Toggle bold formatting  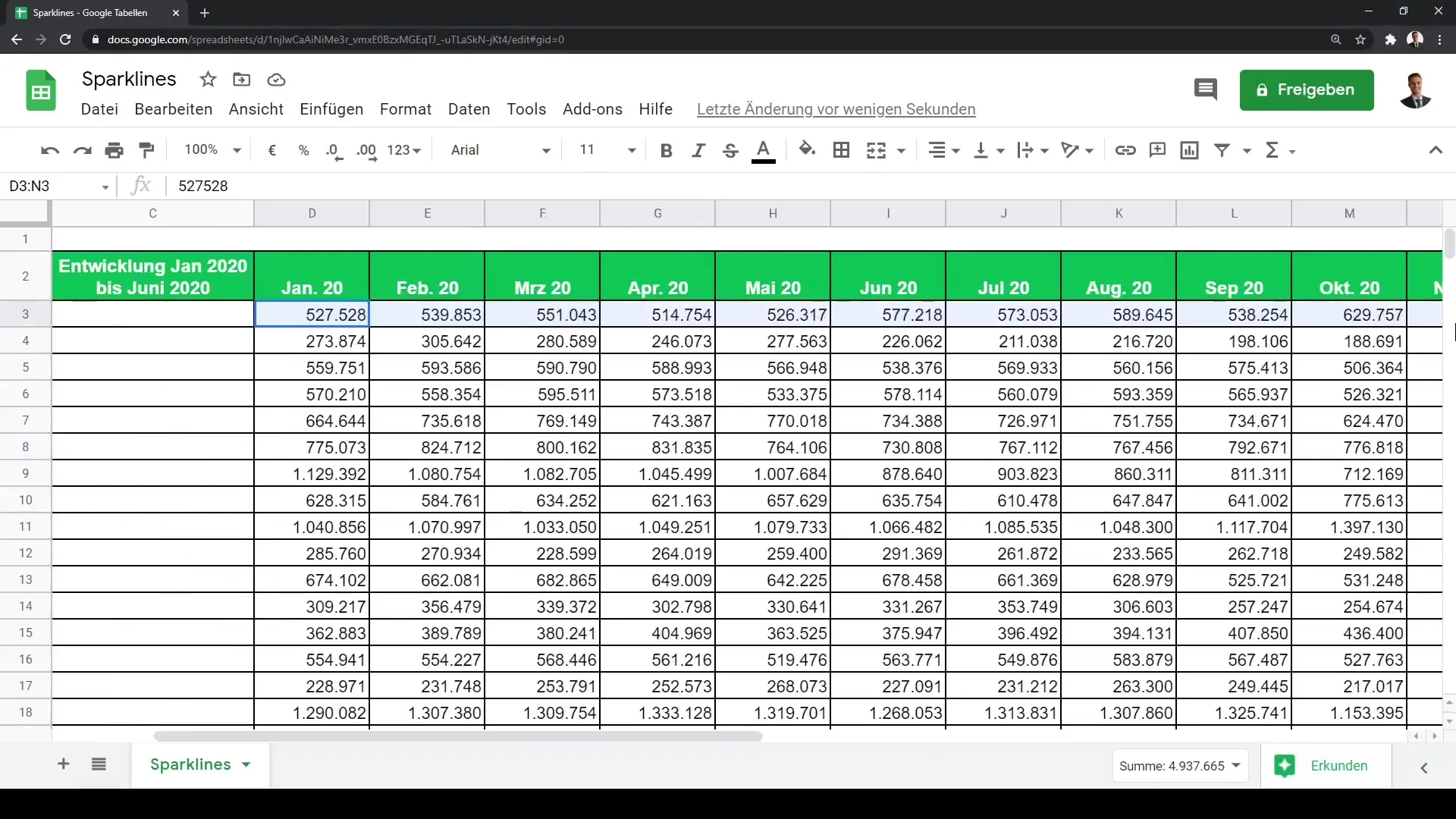coord(666,150)
